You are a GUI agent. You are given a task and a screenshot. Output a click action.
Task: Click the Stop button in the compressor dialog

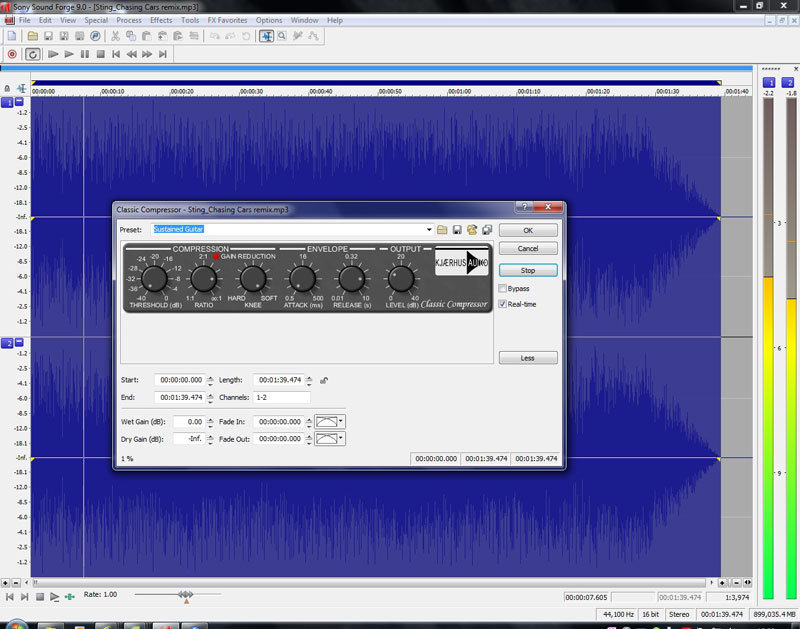[x=528, y=270]
